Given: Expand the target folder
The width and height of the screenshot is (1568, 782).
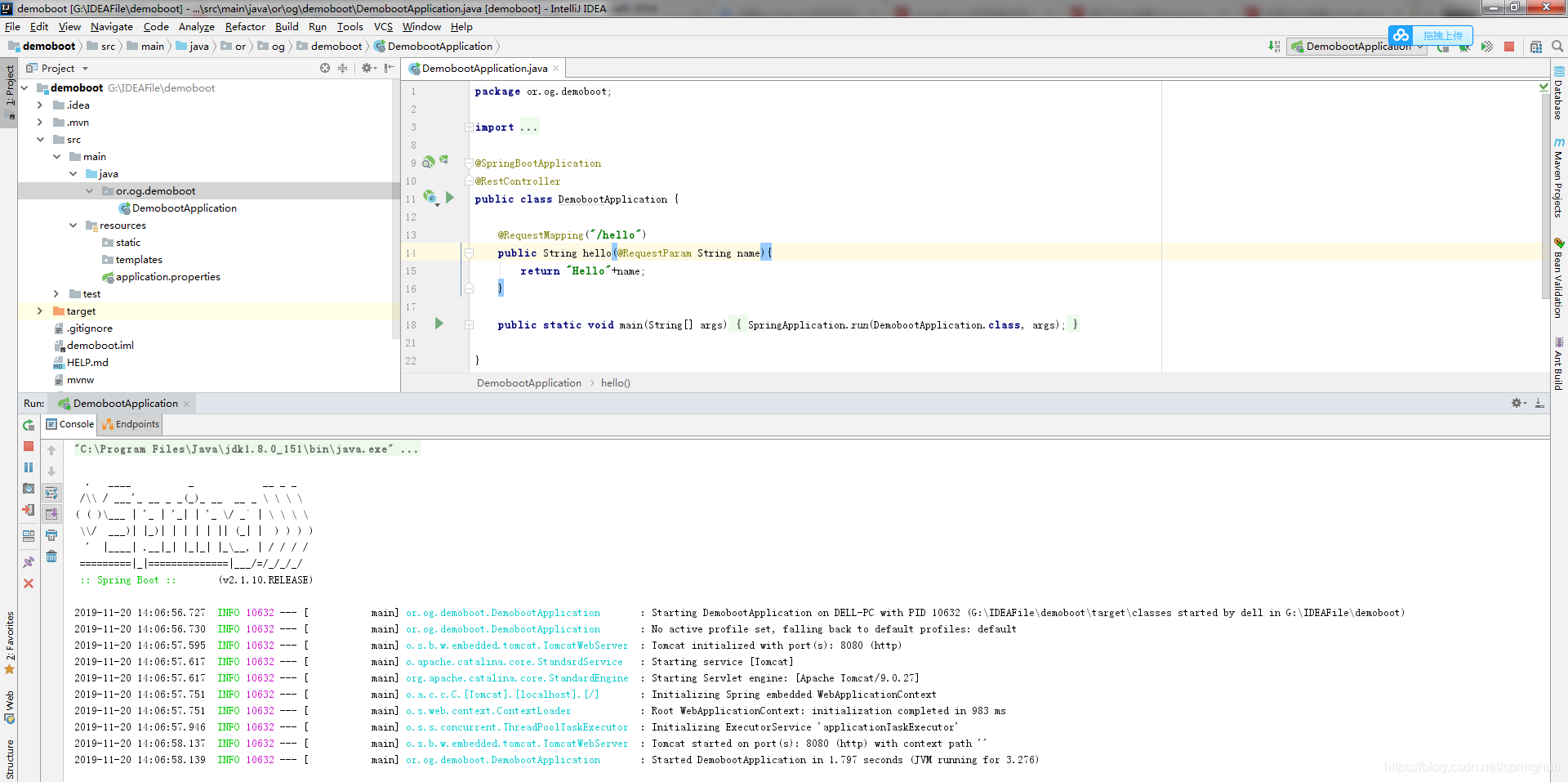Looking at the screenshot, I should [40, 311].
